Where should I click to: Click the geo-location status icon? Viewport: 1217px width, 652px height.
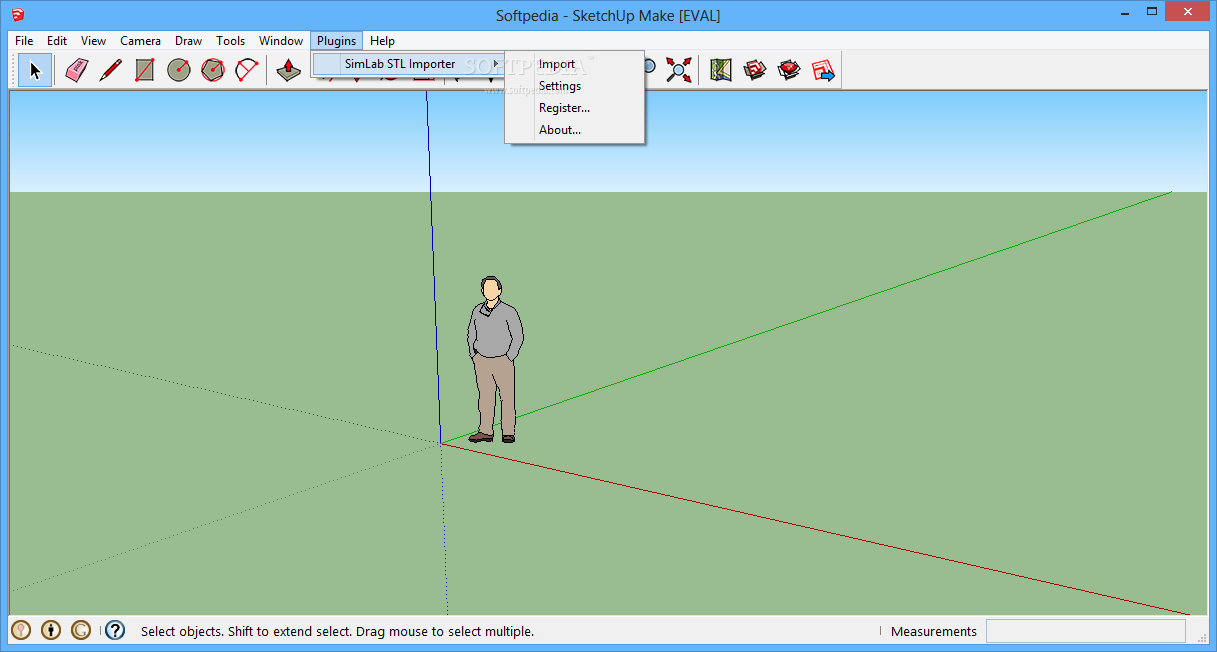coord(21,630)
